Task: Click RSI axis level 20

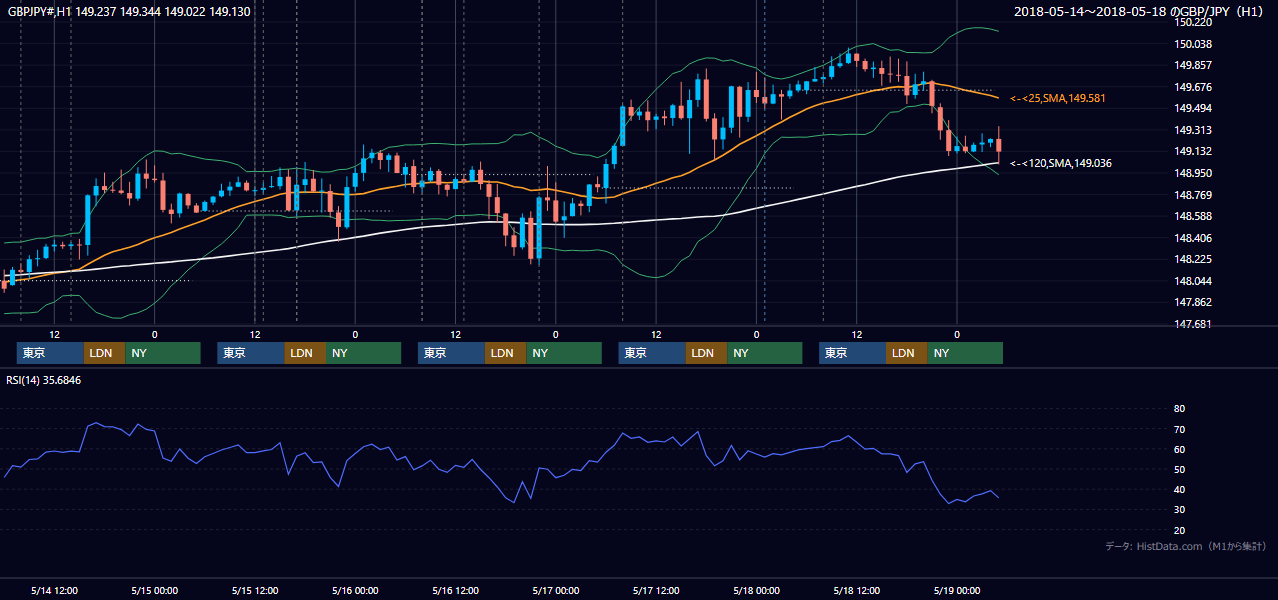Action: click(1179, 530)
